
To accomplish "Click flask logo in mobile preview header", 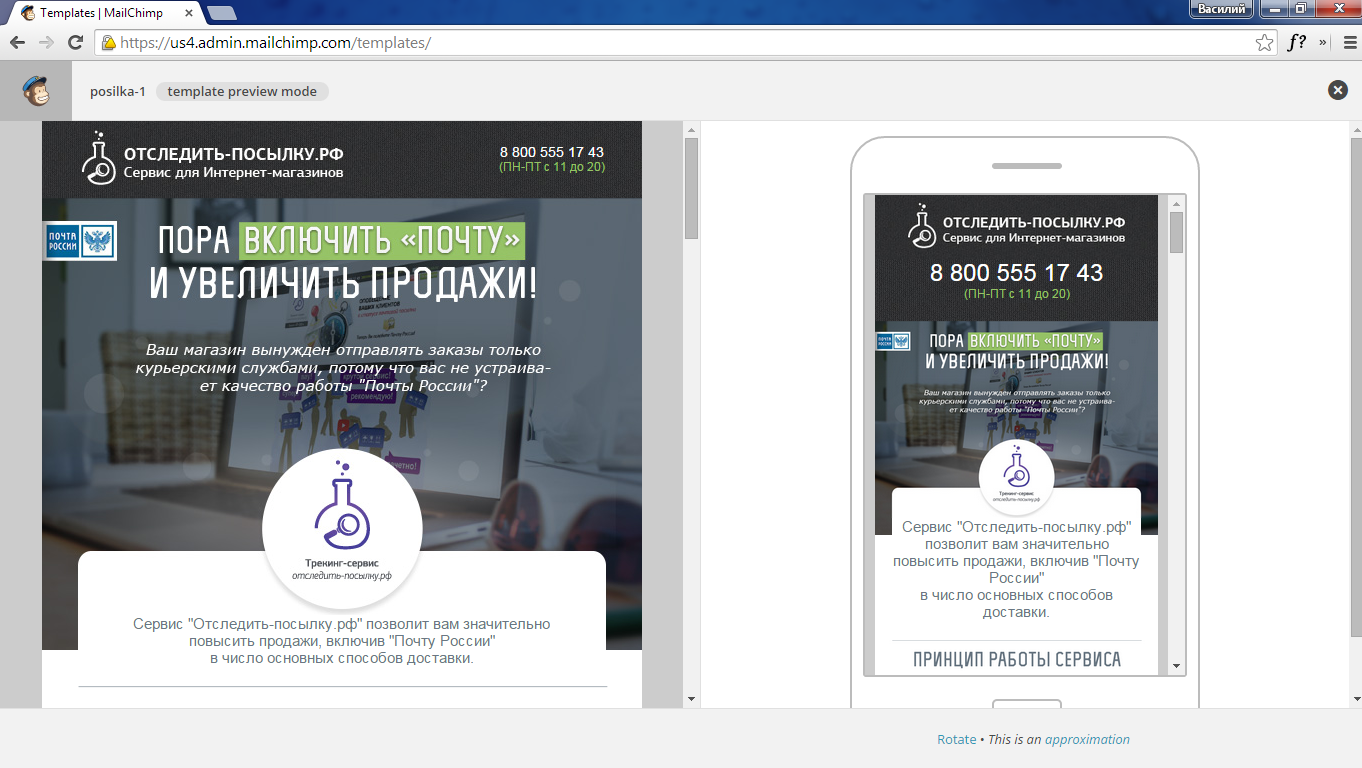I will click(922, 225).
